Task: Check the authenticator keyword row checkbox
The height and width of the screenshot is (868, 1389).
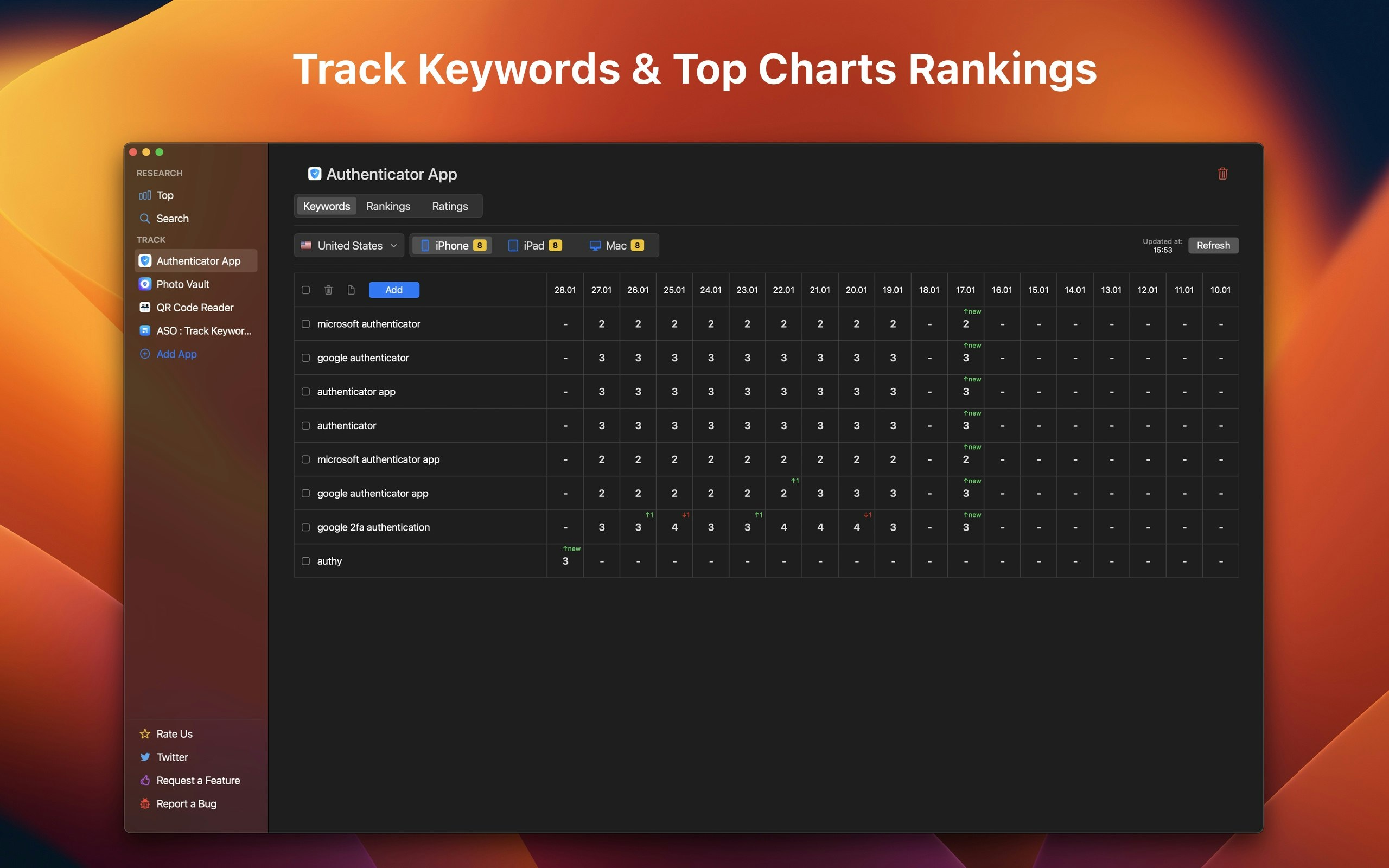Action: (306, 425)
